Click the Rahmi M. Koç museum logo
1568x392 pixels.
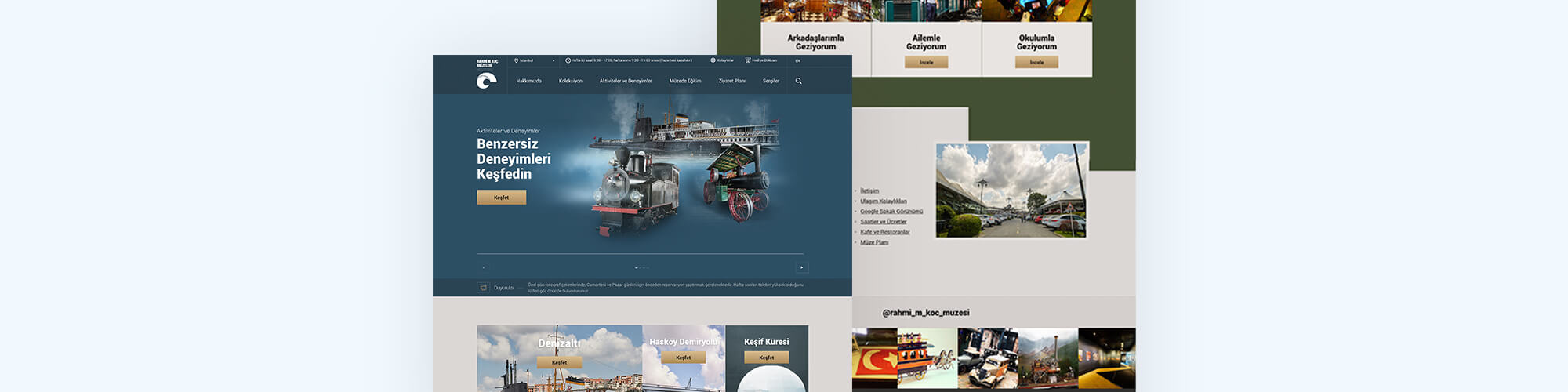(486, 74)
